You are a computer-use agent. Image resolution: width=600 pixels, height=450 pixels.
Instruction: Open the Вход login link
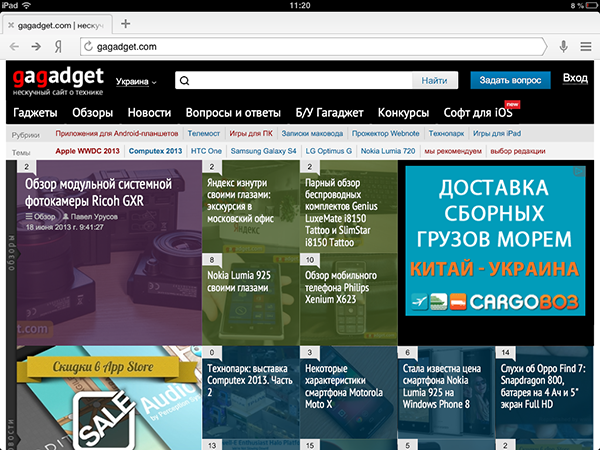(575, 78)
